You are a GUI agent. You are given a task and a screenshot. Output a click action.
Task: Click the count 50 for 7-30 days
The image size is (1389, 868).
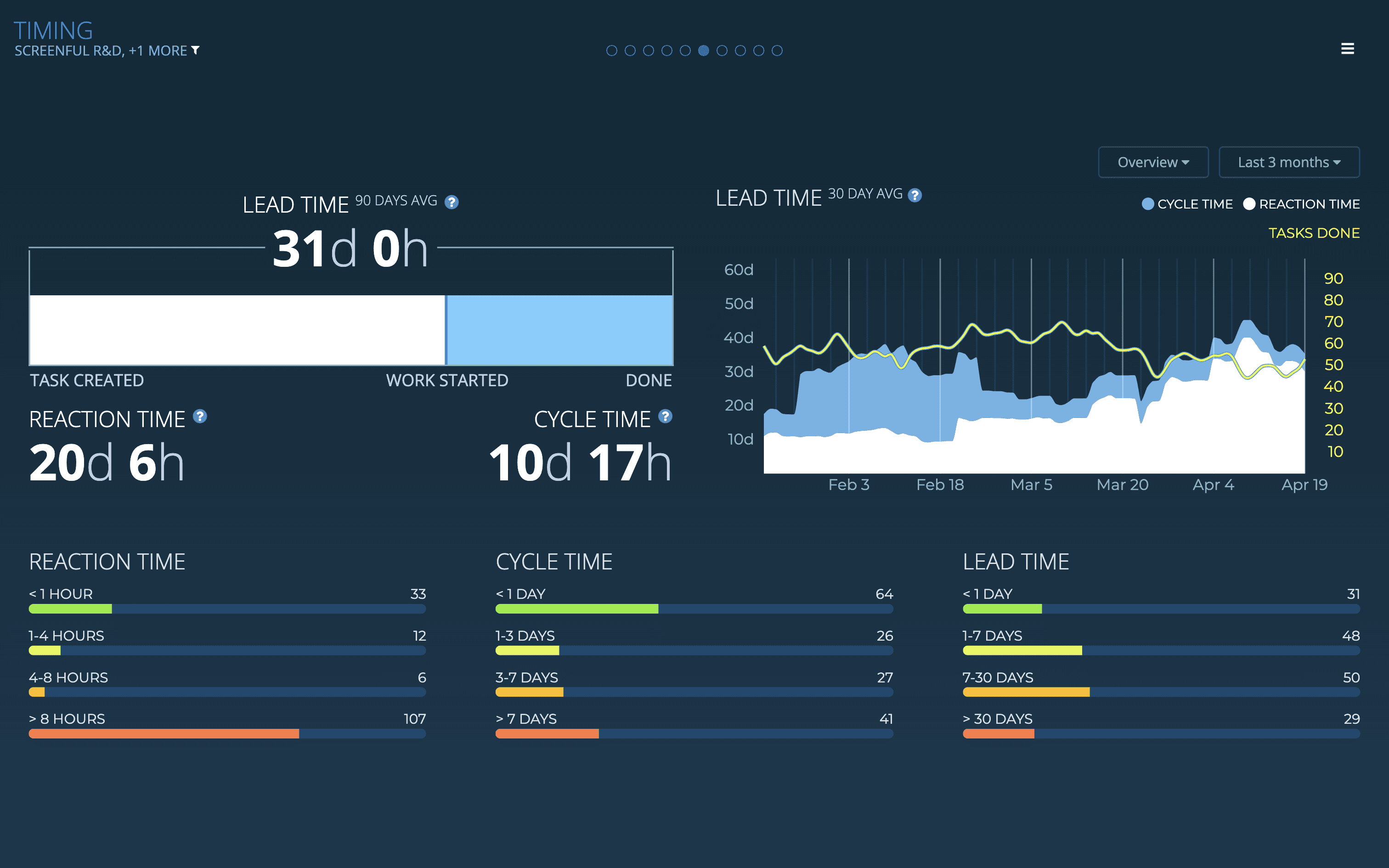click(x=1351, y=677)
